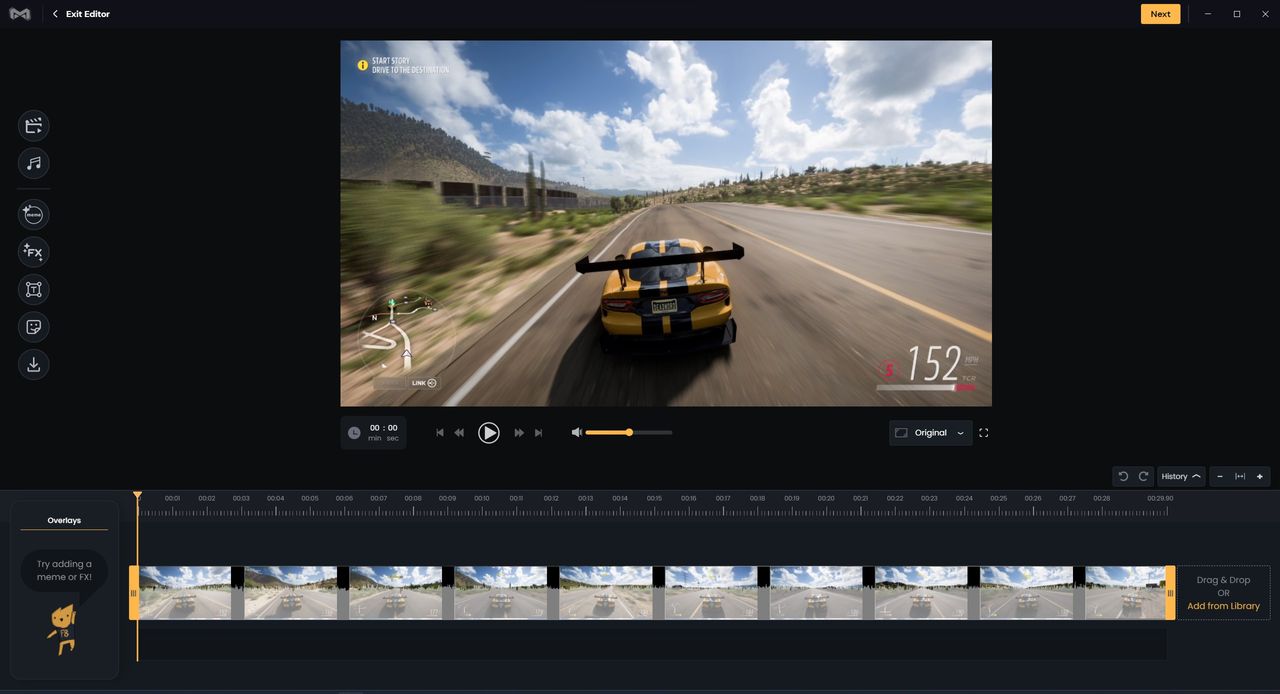The width and height of the screenshot is (1280, 694).
Task: Click the mascot character in Overlays panel
Action: [62, 628]
